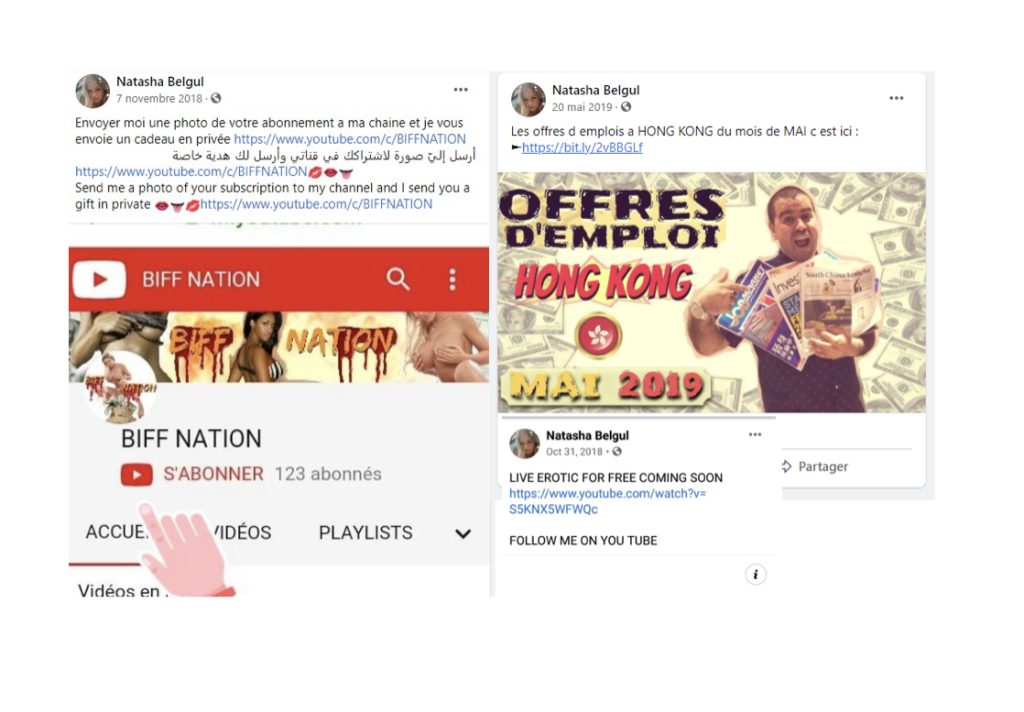Click Natasha Belgul profile picture on left post

tap(92, 90)
